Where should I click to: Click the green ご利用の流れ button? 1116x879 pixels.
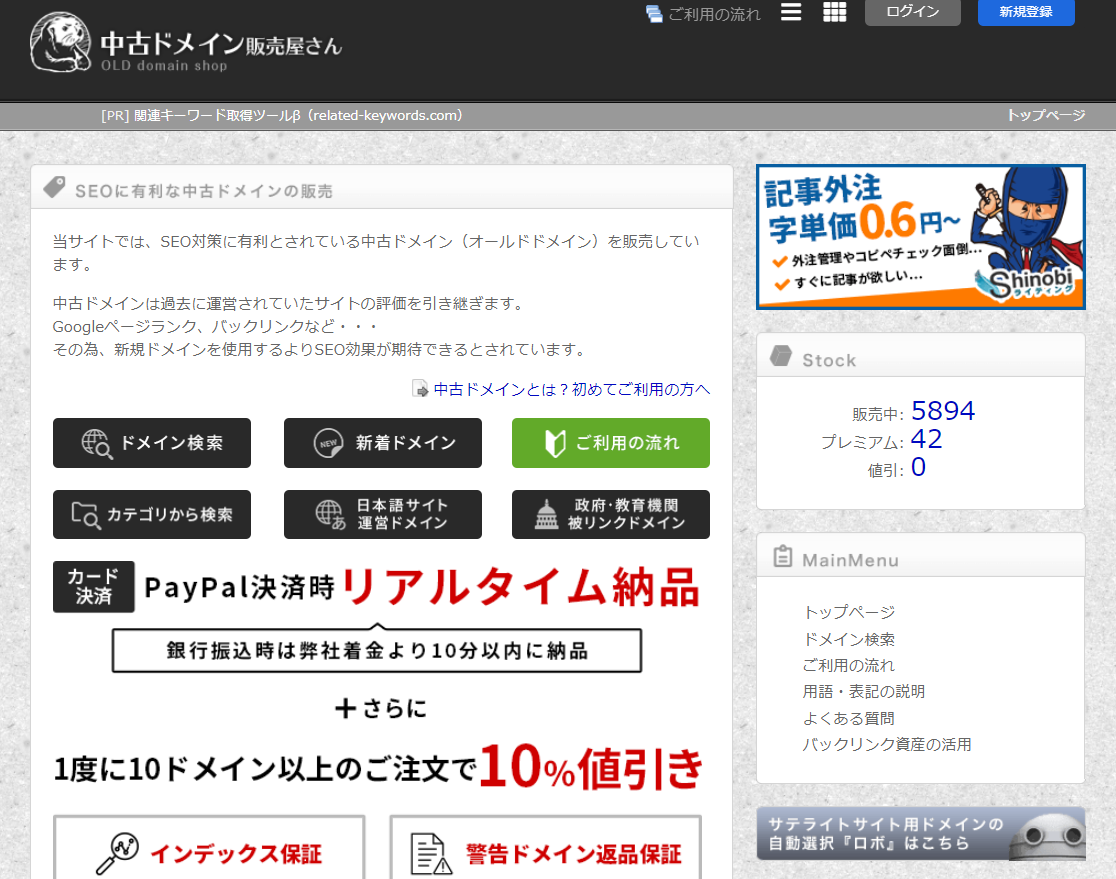[x=610, y=443]
